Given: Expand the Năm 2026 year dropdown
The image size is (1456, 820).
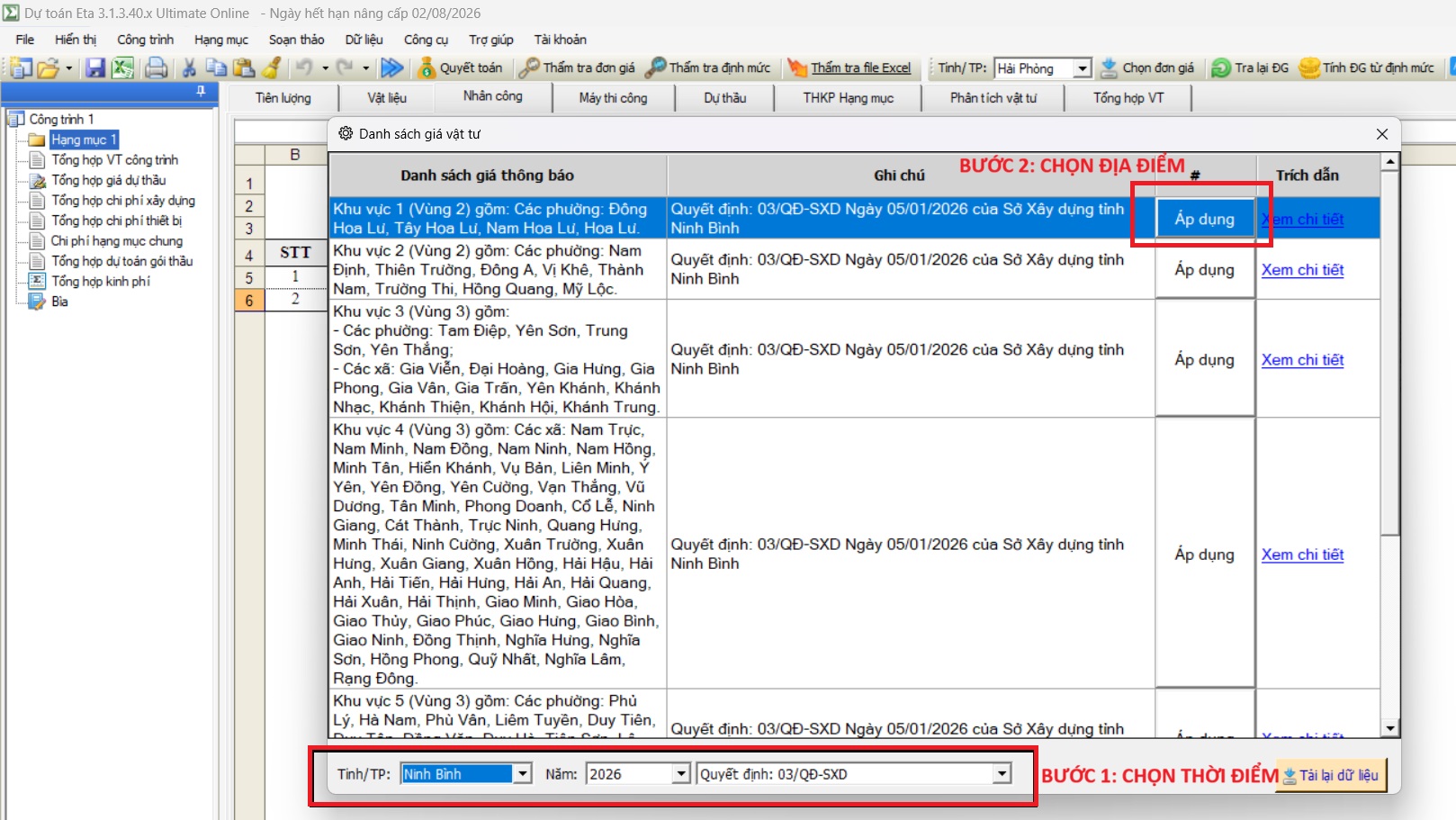Looking at the screenshot, I should pyautogui.click(x=681, y=774).
